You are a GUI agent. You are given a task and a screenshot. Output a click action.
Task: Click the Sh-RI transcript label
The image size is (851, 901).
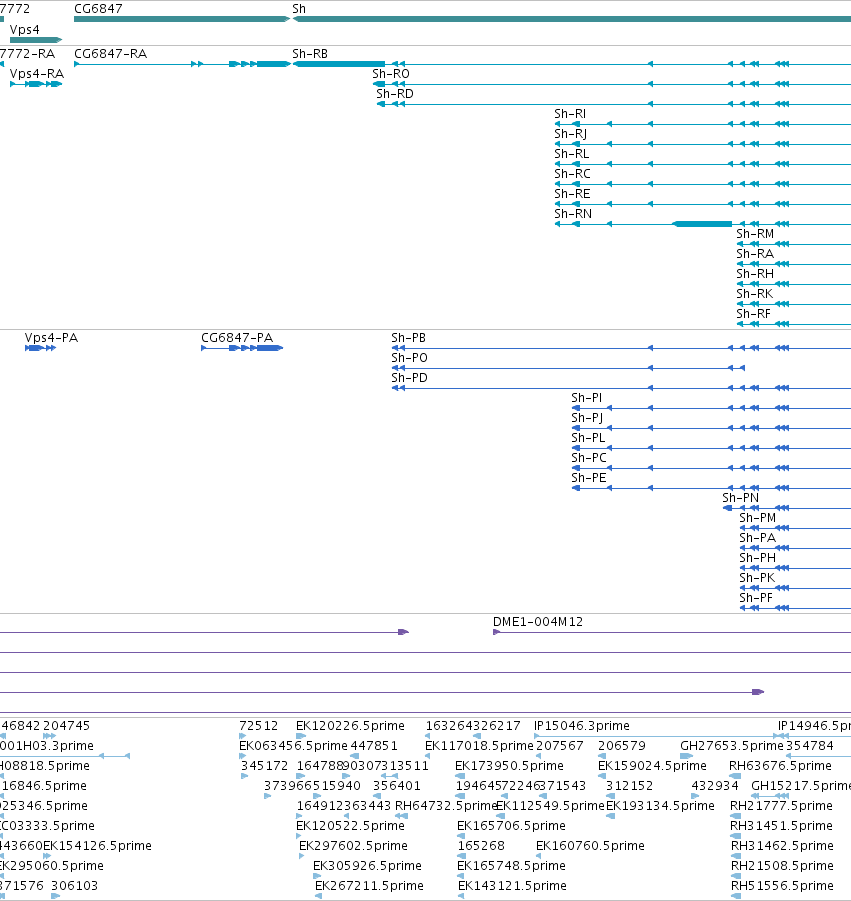[x=570, y=114]
